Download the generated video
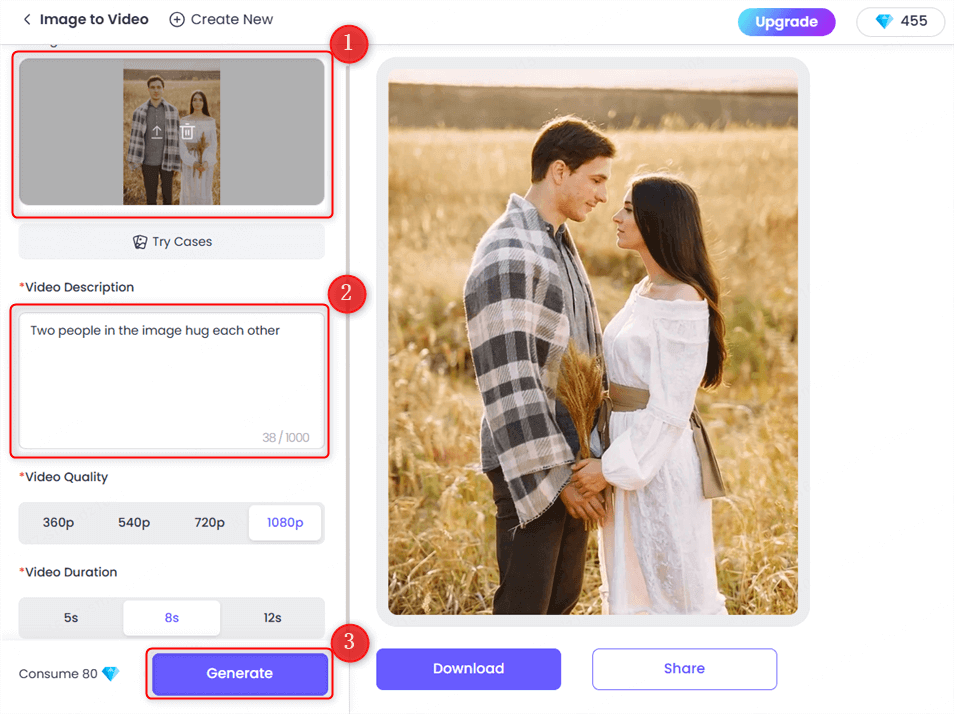This screenshot has width=954, height=714. [x=468, y=669]
